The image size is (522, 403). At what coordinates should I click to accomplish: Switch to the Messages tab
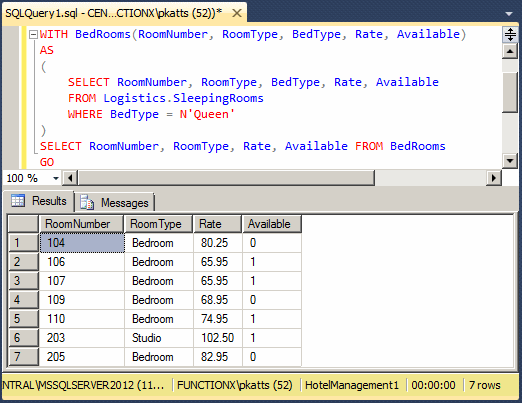114,202
